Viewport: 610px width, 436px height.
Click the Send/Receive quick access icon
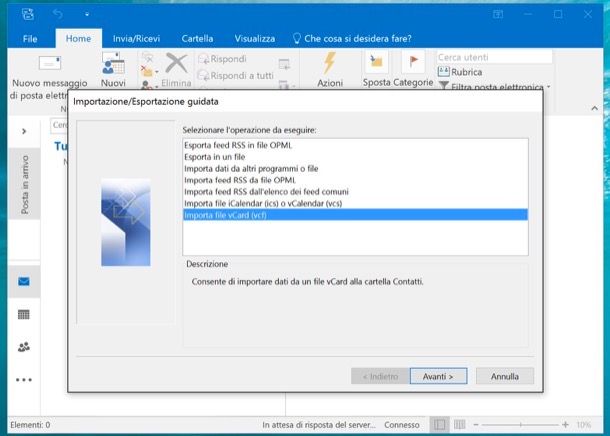click(28, 14)
